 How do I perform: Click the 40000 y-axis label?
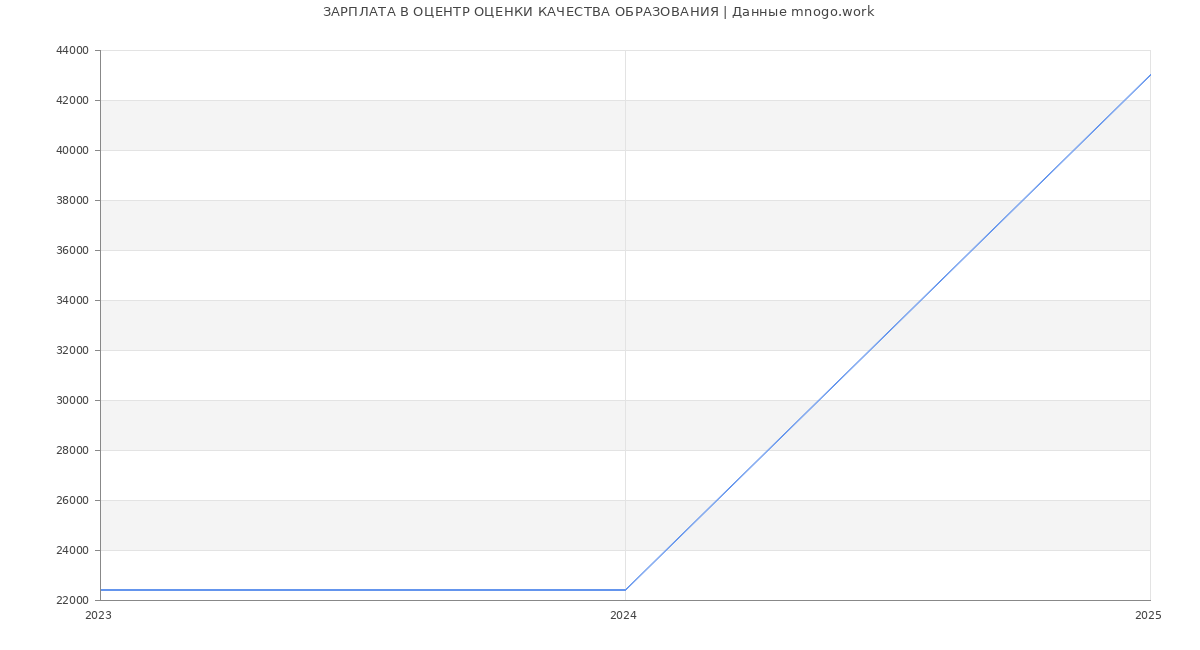click(74, 150)
